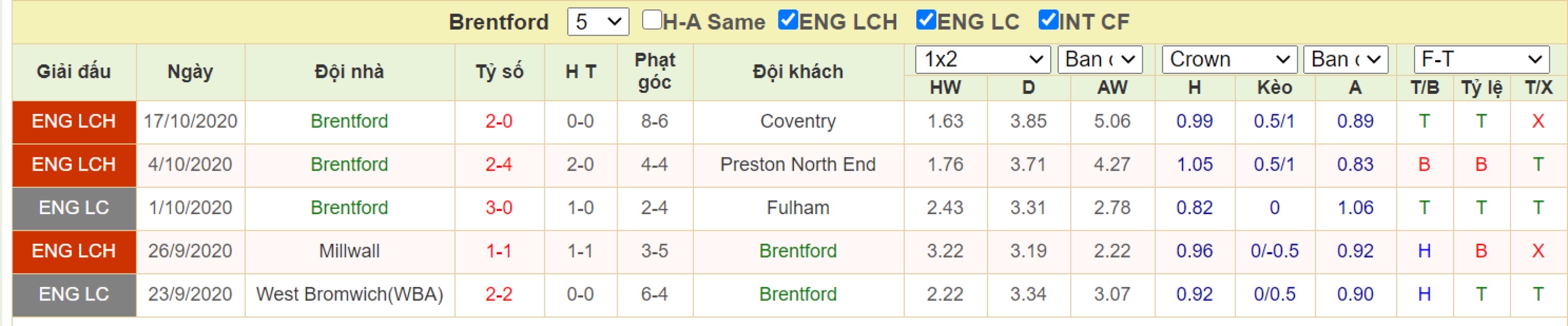Select ENG LC league cell for 1/10/2020
The width and height of the screenshot is (1568, 326).
click(74, 208)
